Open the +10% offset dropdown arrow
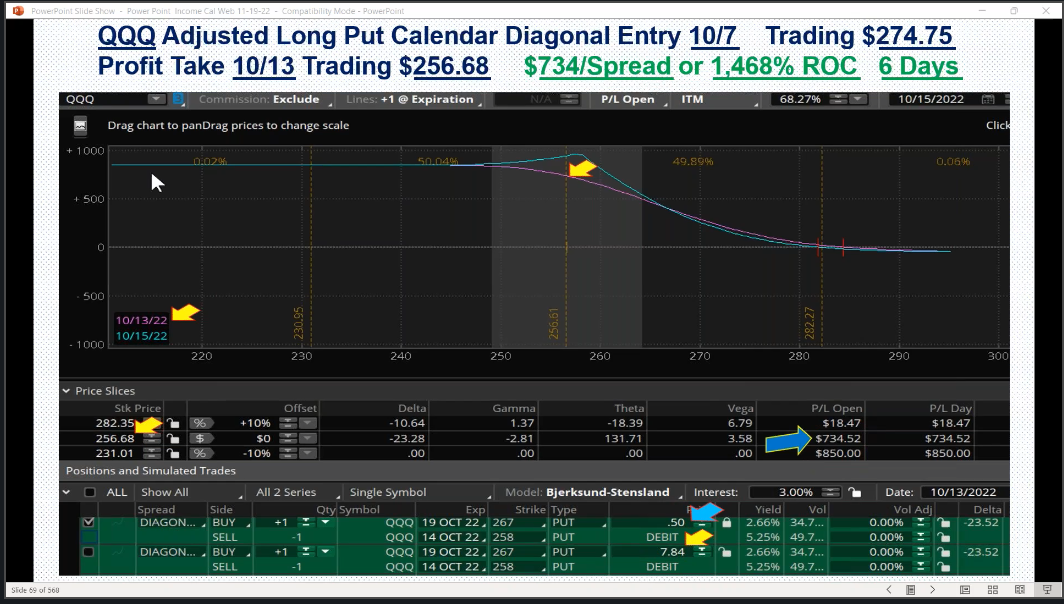The image size is (1064, 604). click(308, 423)
